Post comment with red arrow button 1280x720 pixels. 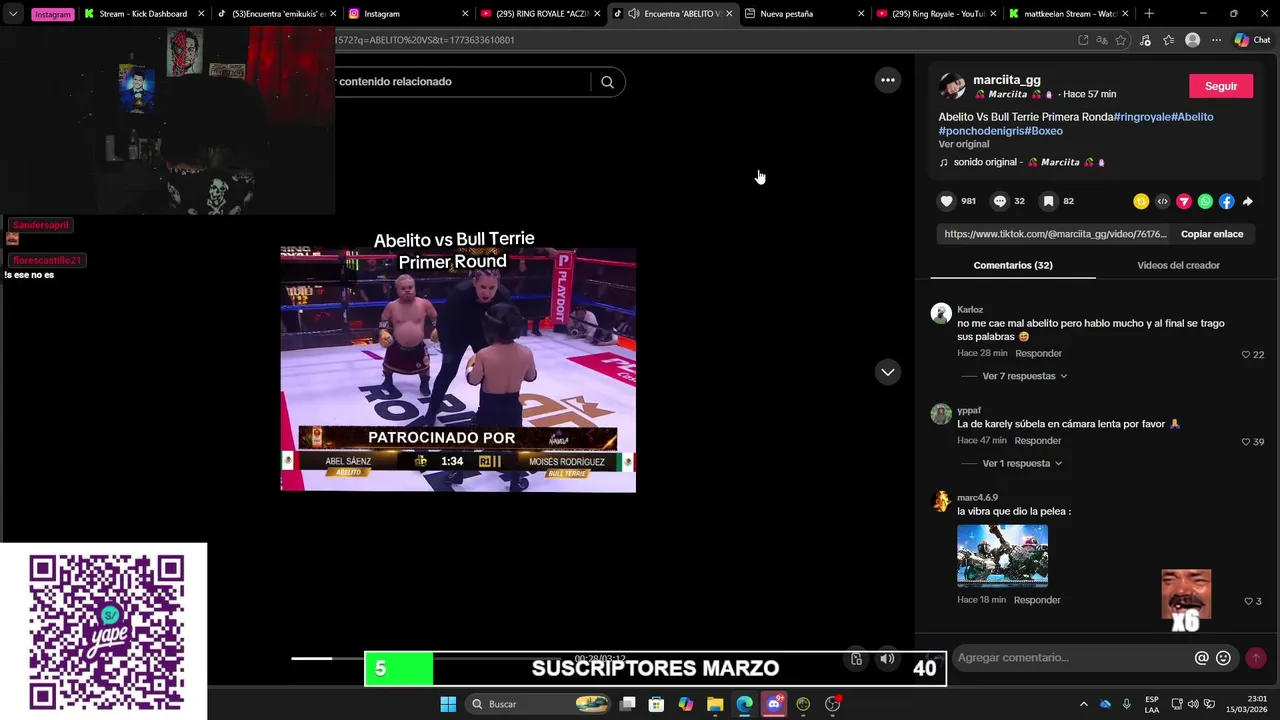[1256, 658]
